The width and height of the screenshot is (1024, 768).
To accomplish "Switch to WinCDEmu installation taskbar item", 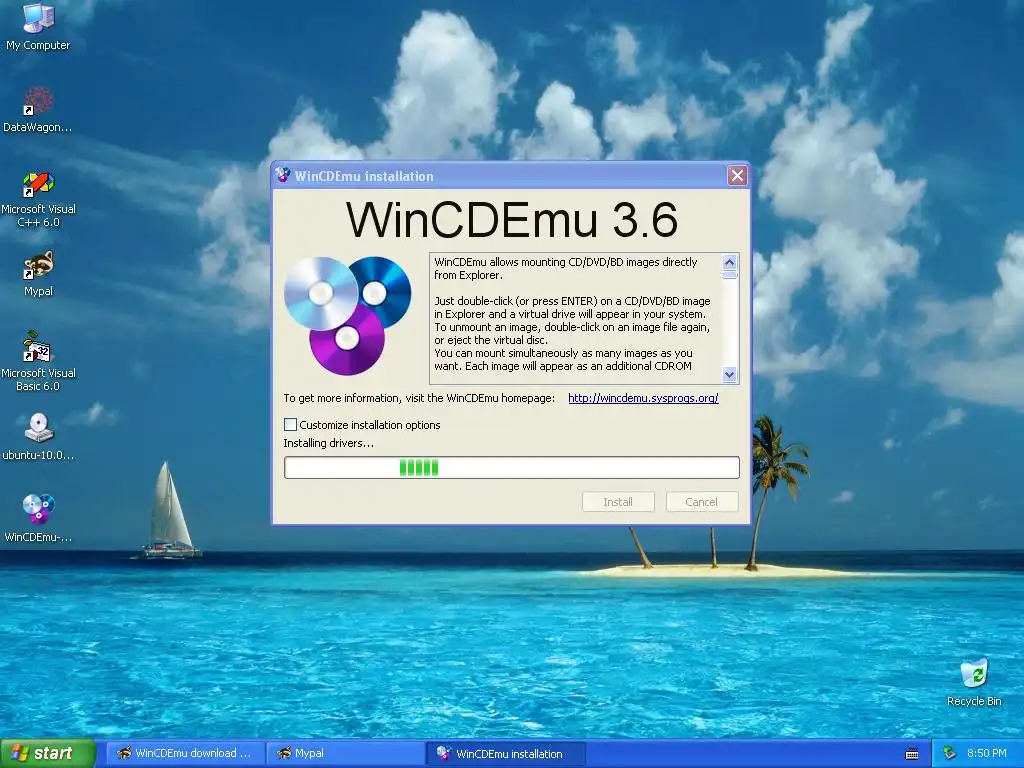I will pos(506,753).
